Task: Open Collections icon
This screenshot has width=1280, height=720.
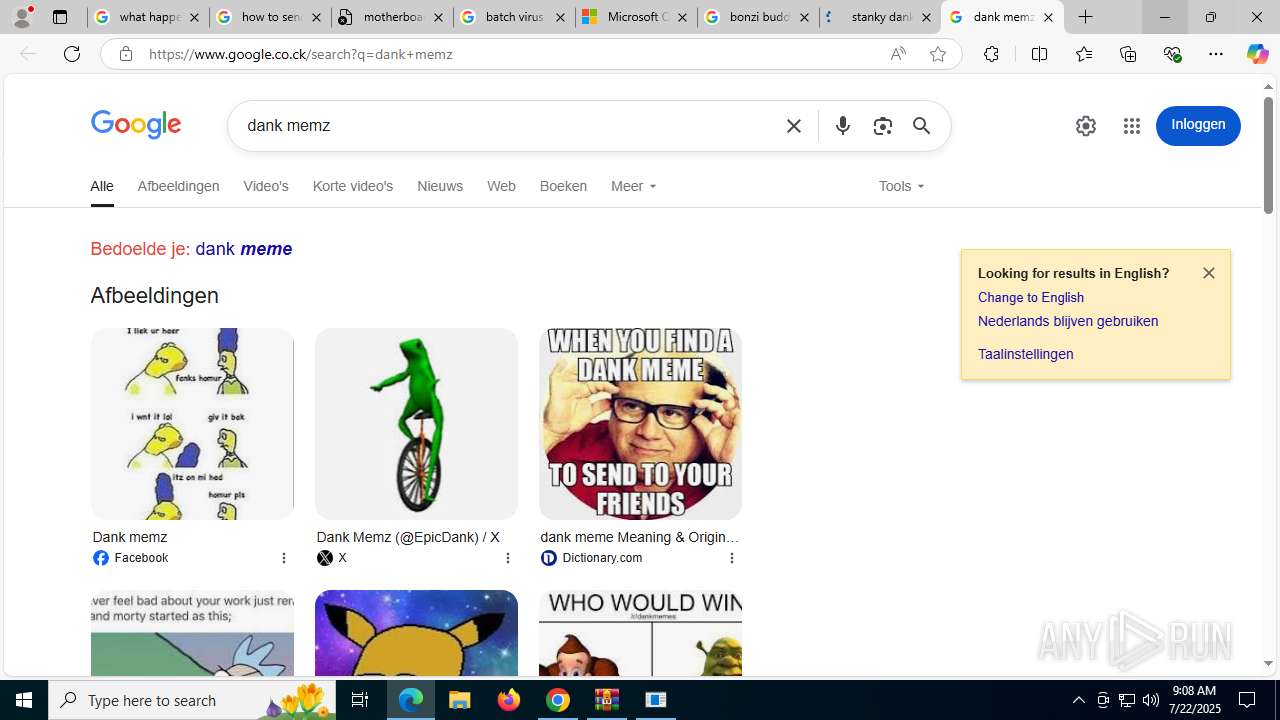Action: [x=1128, y=54]
